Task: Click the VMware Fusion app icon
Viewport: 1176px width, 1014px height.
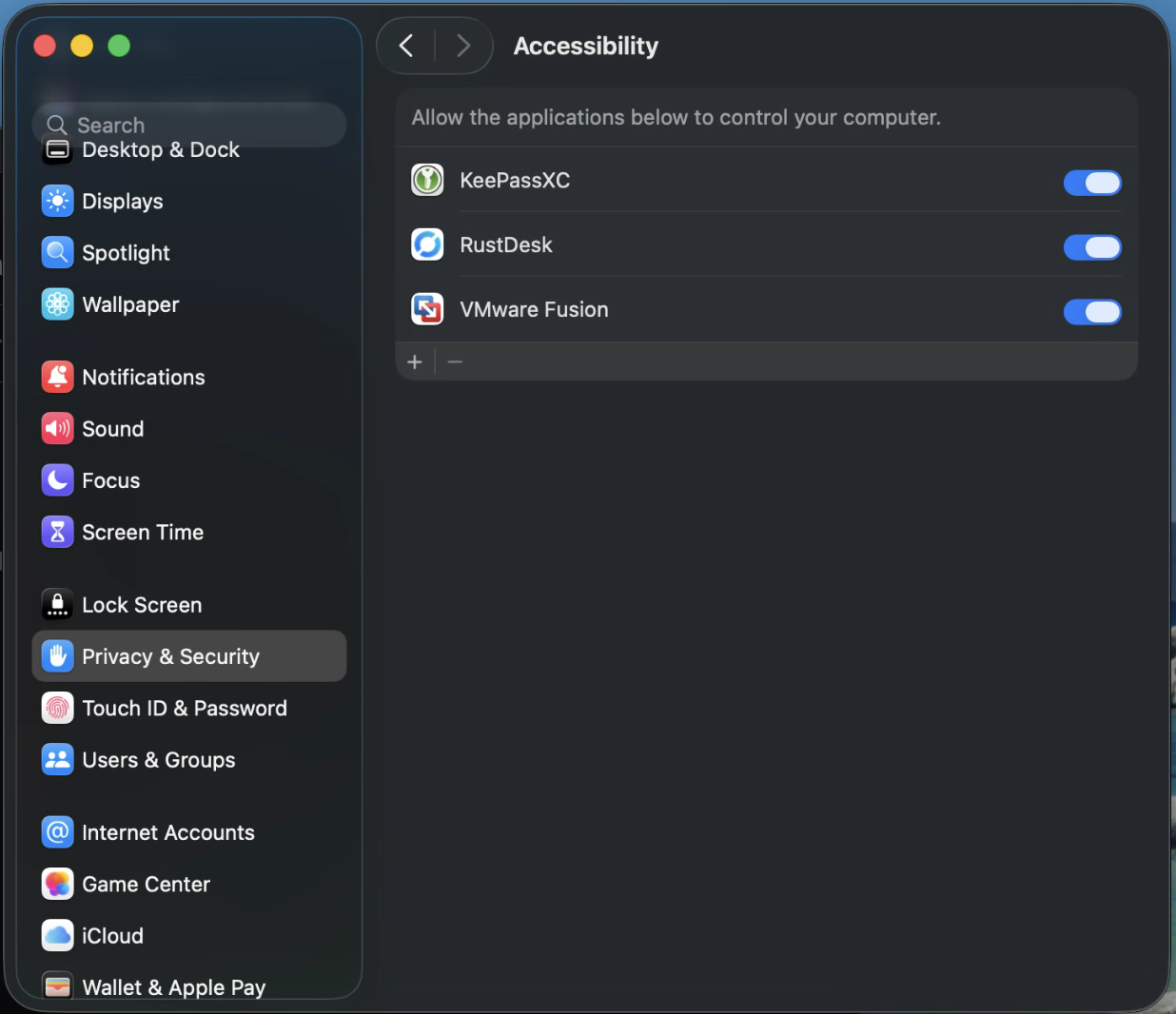Action: [x=427, y=309]
